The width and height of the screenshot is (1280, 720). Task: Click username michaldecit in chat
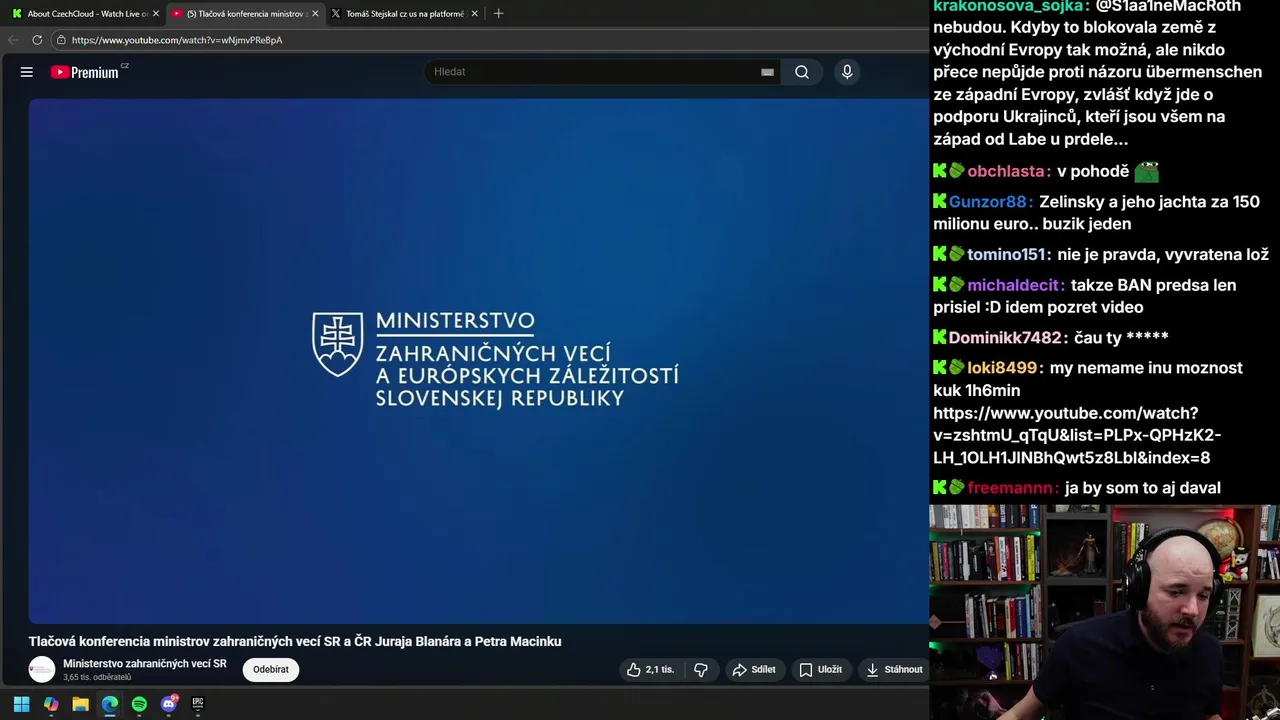point(1013,285)
